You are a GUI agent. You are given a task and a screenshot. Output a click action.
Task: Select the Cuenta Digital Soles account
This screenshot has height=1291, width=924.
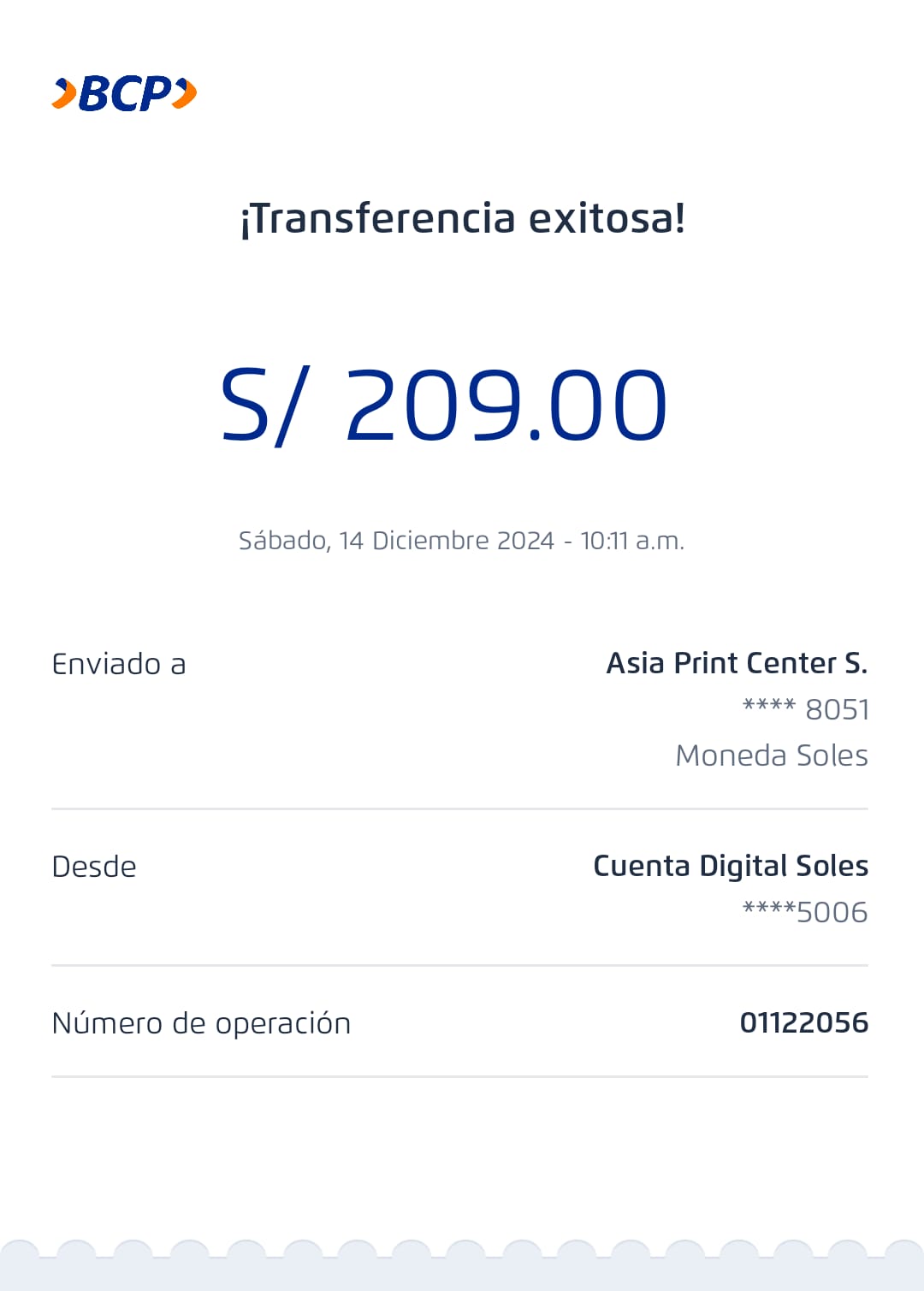click(x=731, y=866)
